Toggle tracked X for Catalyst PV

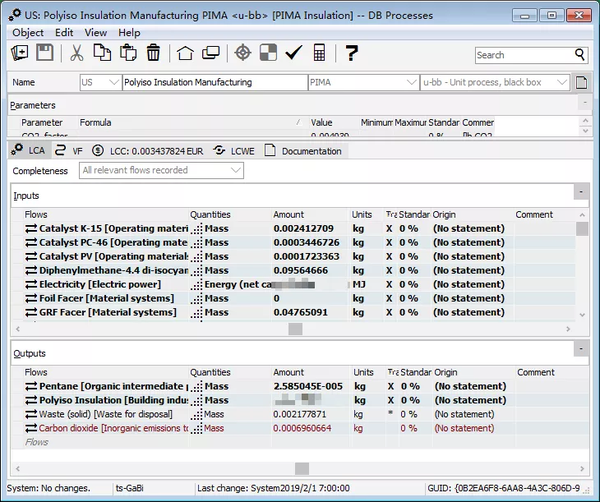389,256
